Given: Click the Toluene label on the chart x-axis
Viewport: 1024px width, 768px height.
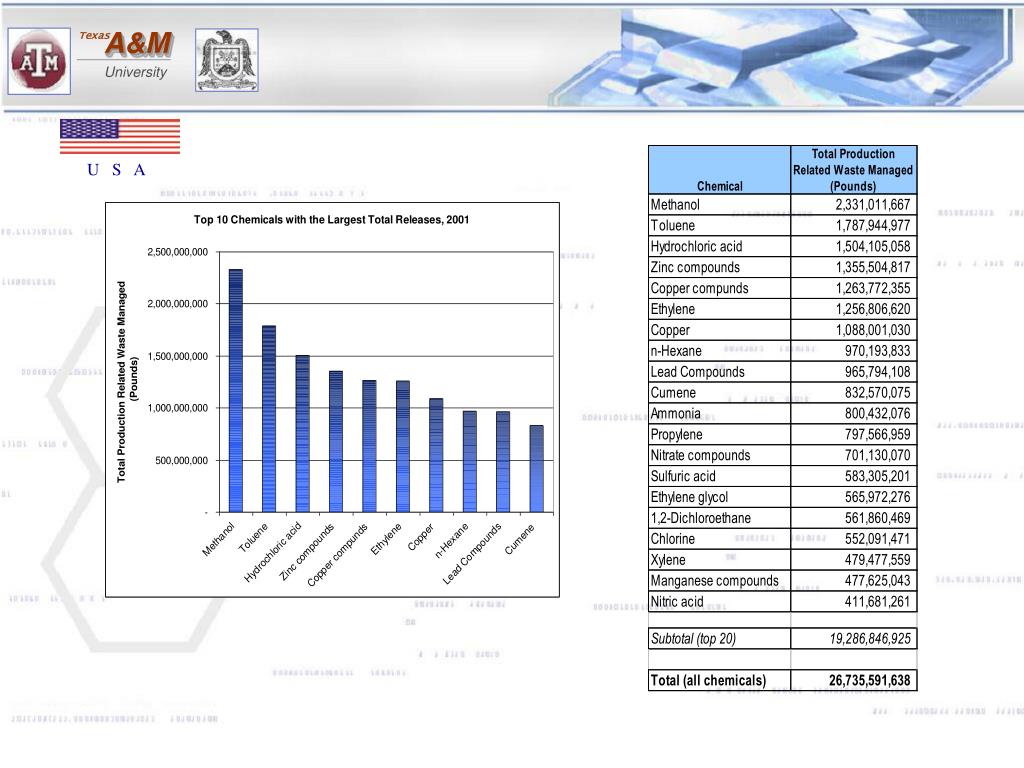Looking at the screenshot, I should (x=253, y=537).
